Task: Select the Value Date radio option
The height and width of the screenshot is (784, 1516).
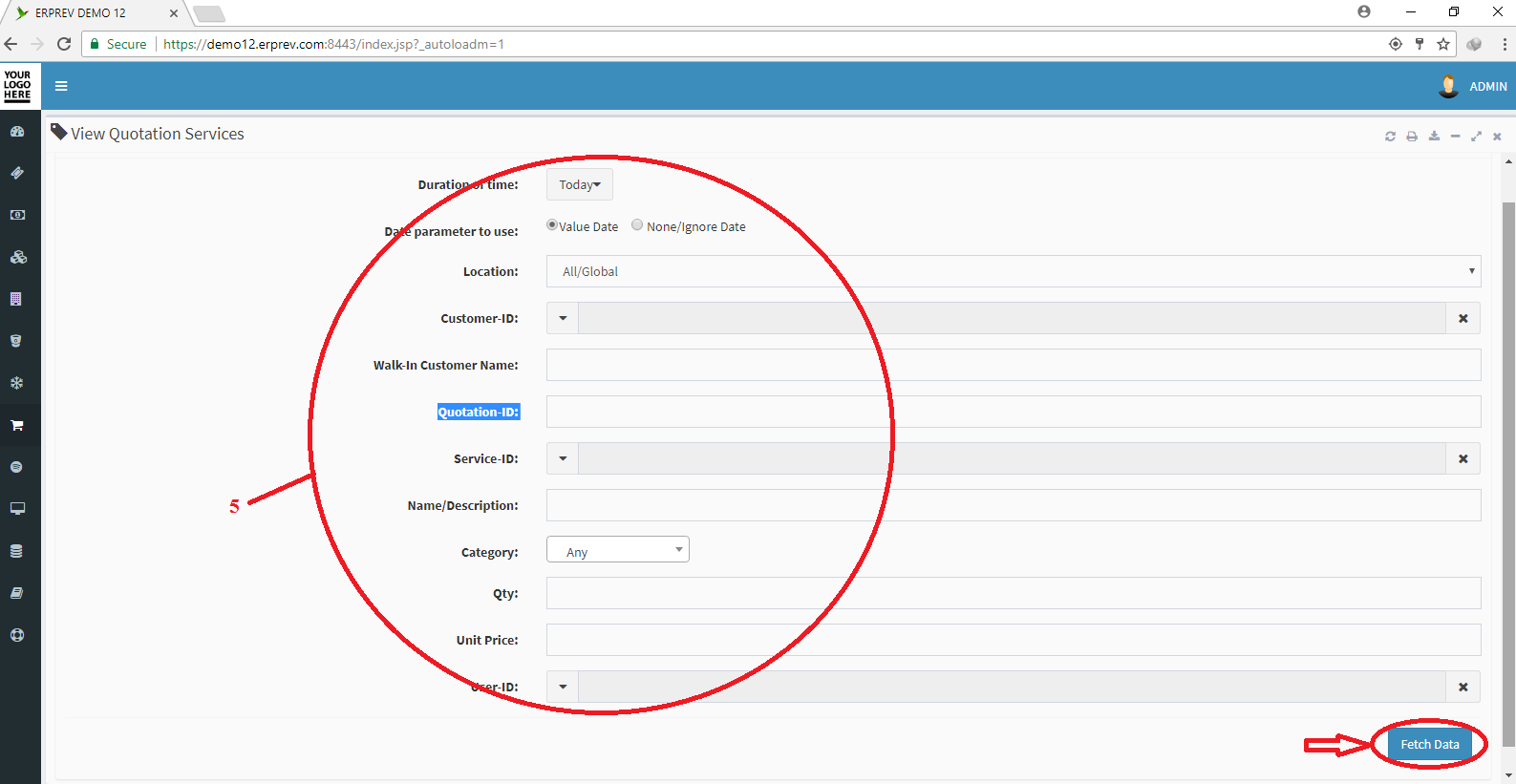Action: (552, 225)
